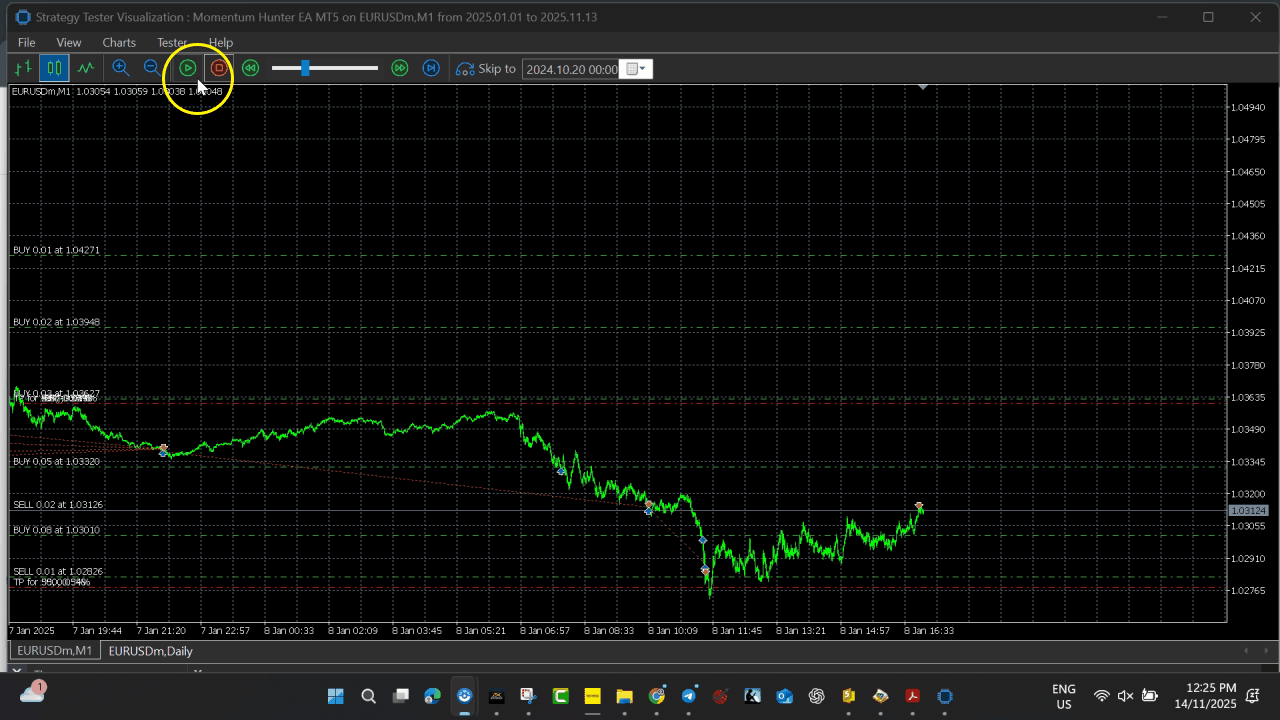Viewport: 1280px width, 720px height.
Task: Focus the Skip to date field
Action: coord(571,69)
